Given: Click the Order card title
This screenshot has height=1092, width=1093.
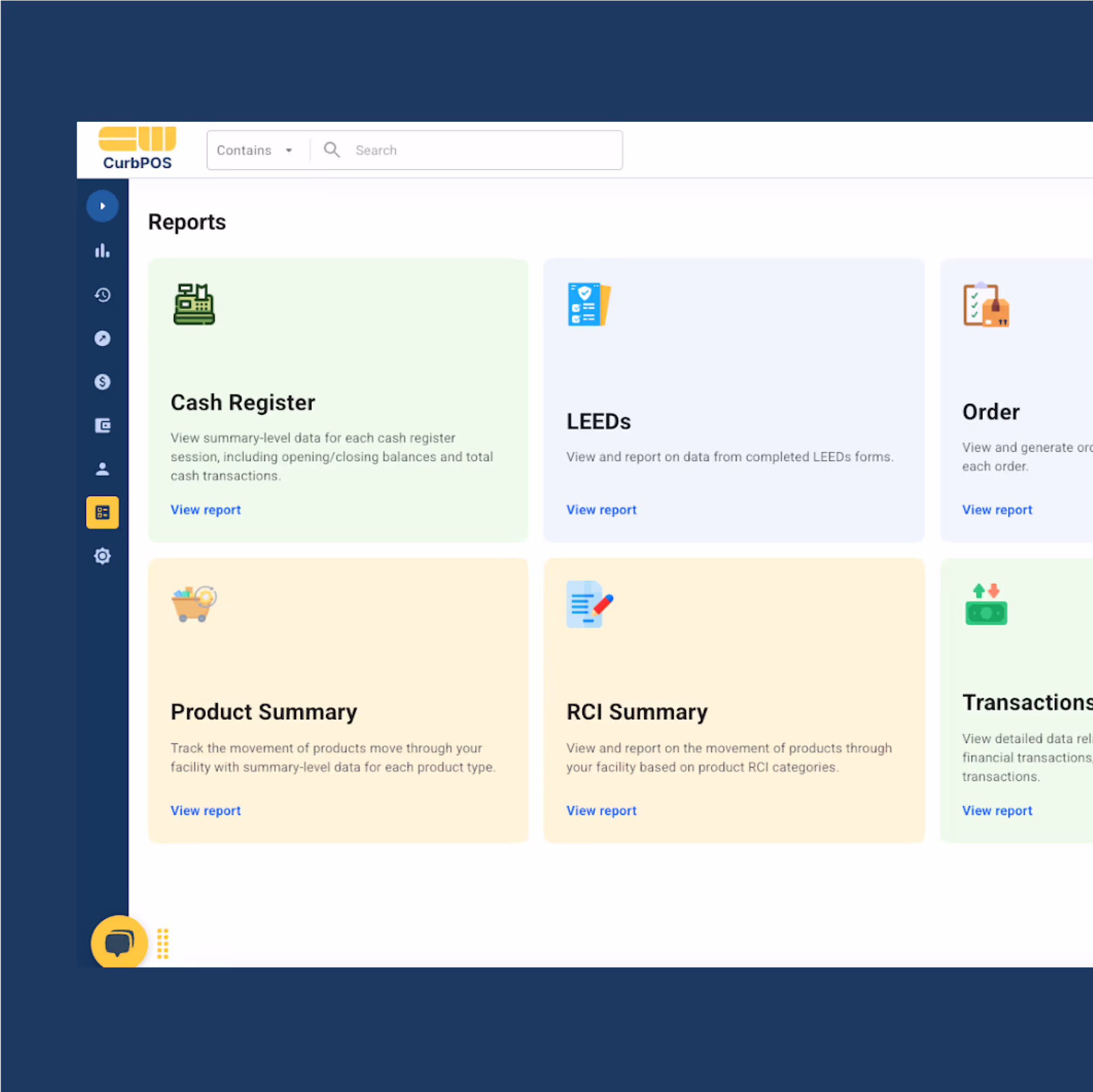Looking at the screenshot, I should point(991,411).
